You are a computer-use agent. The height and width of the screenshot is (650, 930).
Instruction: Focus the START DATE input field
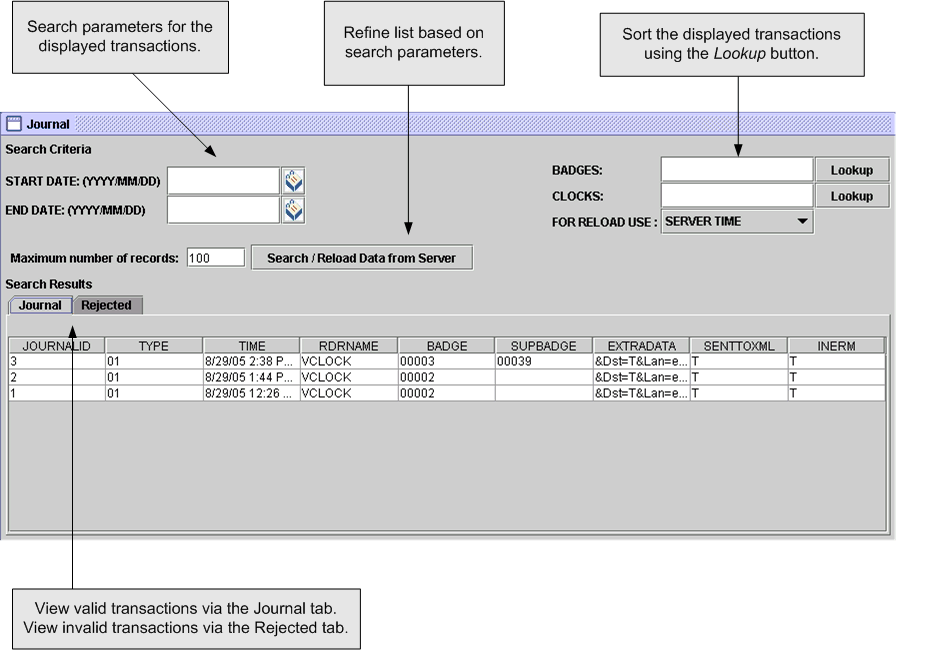[x=223, y=181]
